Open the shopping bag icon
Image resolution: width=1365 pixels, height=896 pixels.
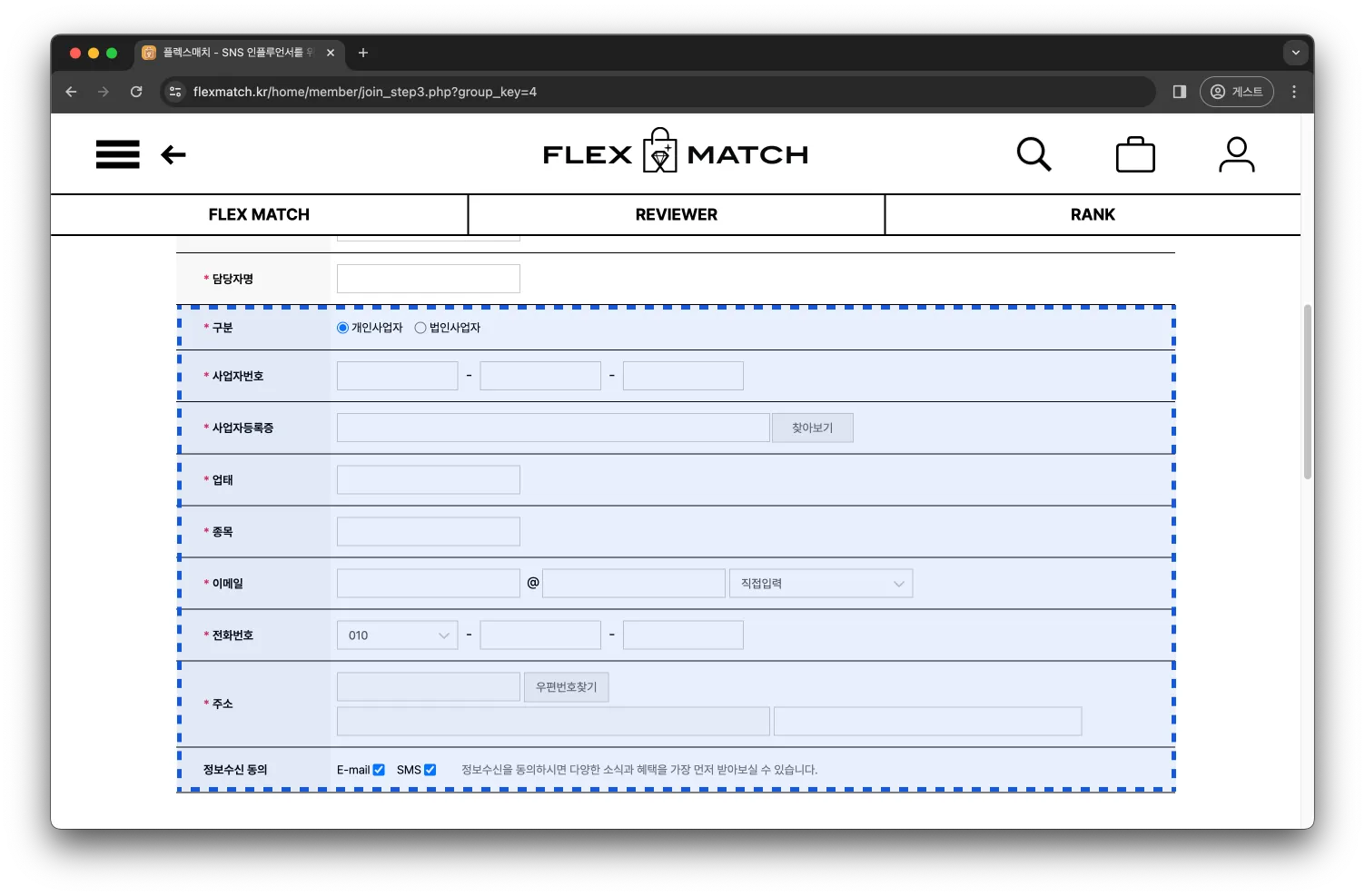[1135, 154]
